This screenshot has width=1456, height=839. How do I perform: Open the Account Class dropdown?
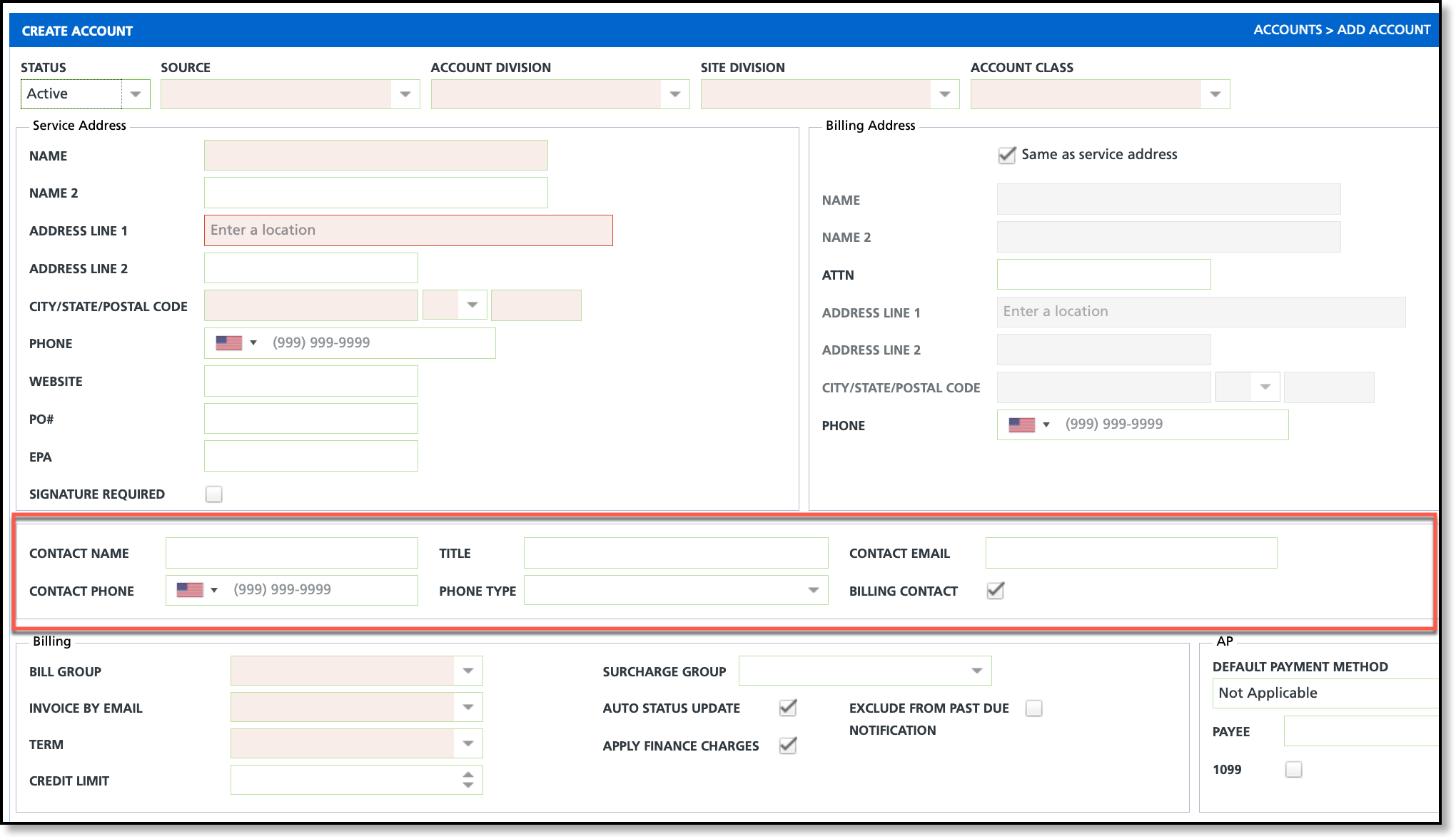click(1215, 94)
